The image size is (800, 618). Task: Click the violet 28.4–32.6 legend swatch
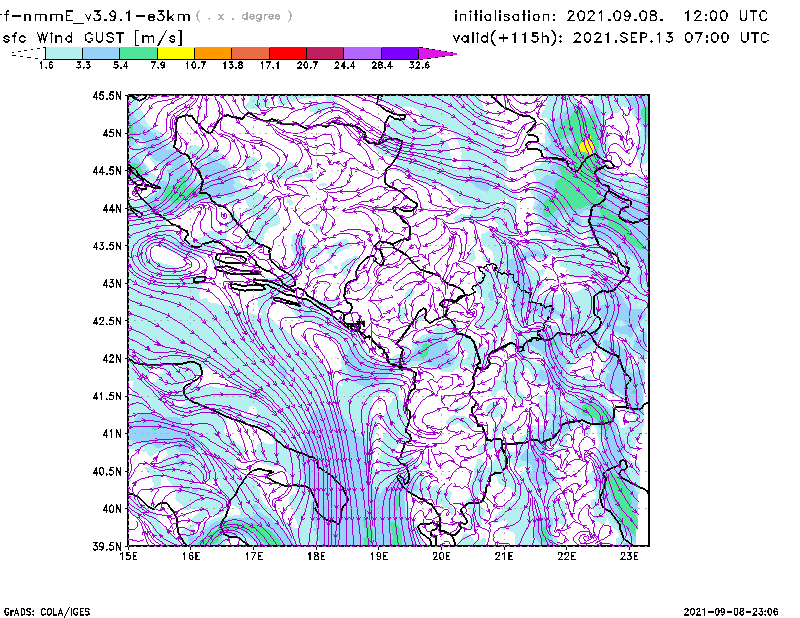(399, 53)
